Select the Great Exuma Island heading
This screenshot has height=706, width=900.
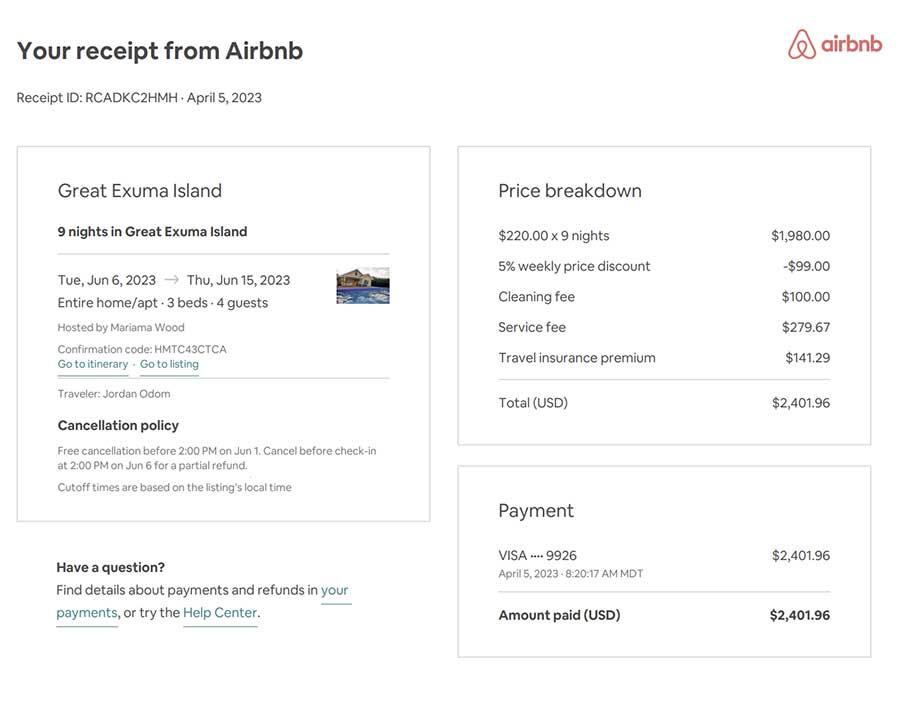coord(140,191)
